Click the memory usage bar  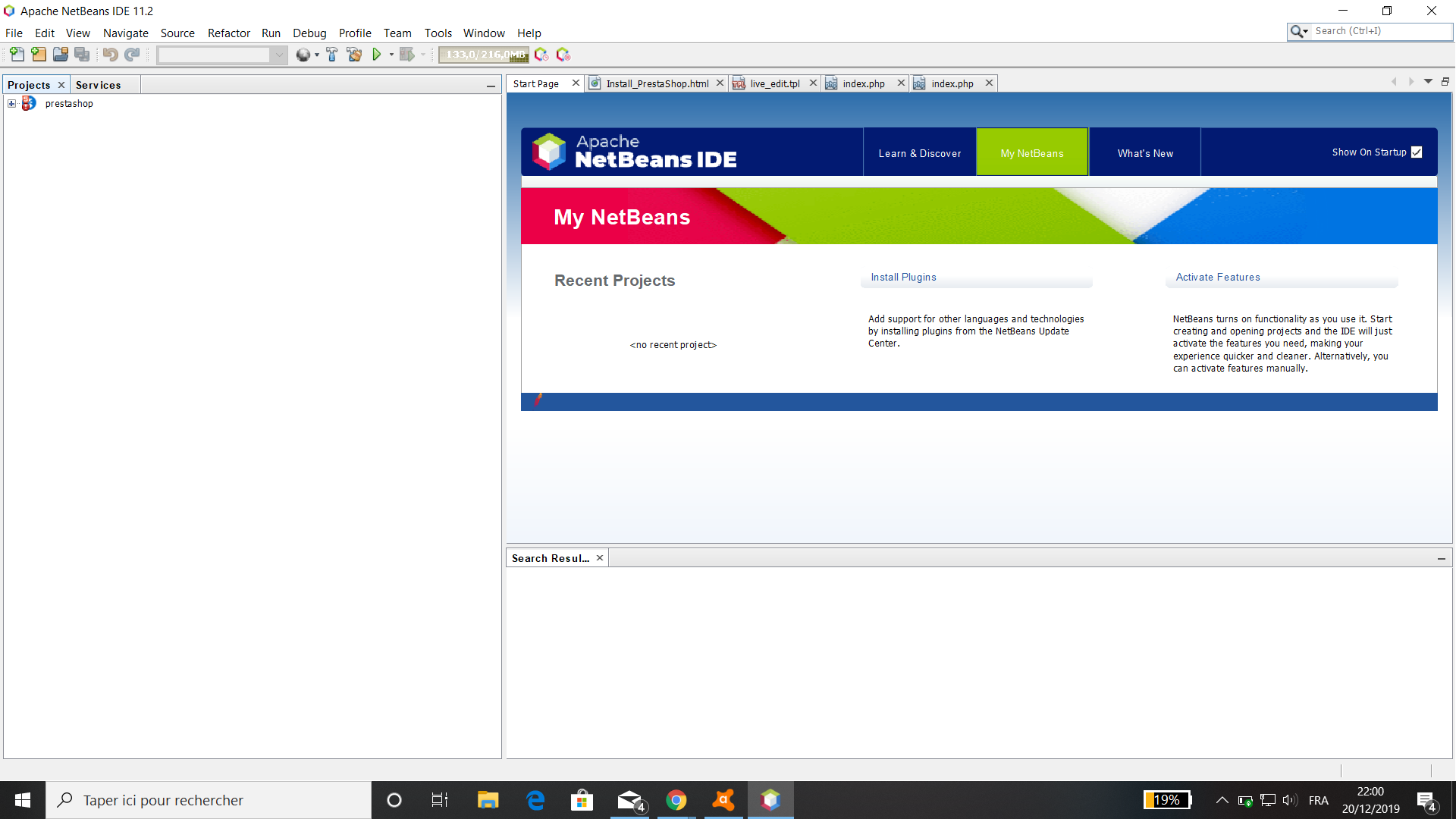click(484, 55)
